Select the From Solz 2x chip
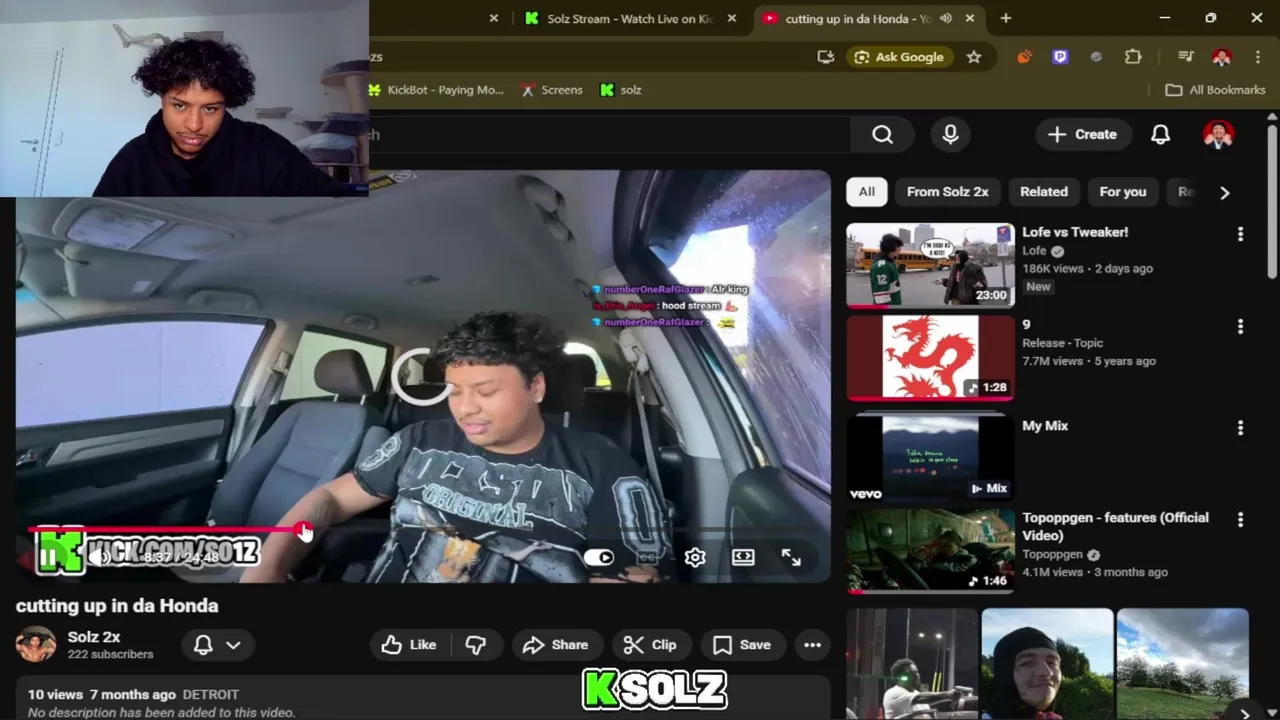Screen dimensions: 1280x720 [947, 192]
